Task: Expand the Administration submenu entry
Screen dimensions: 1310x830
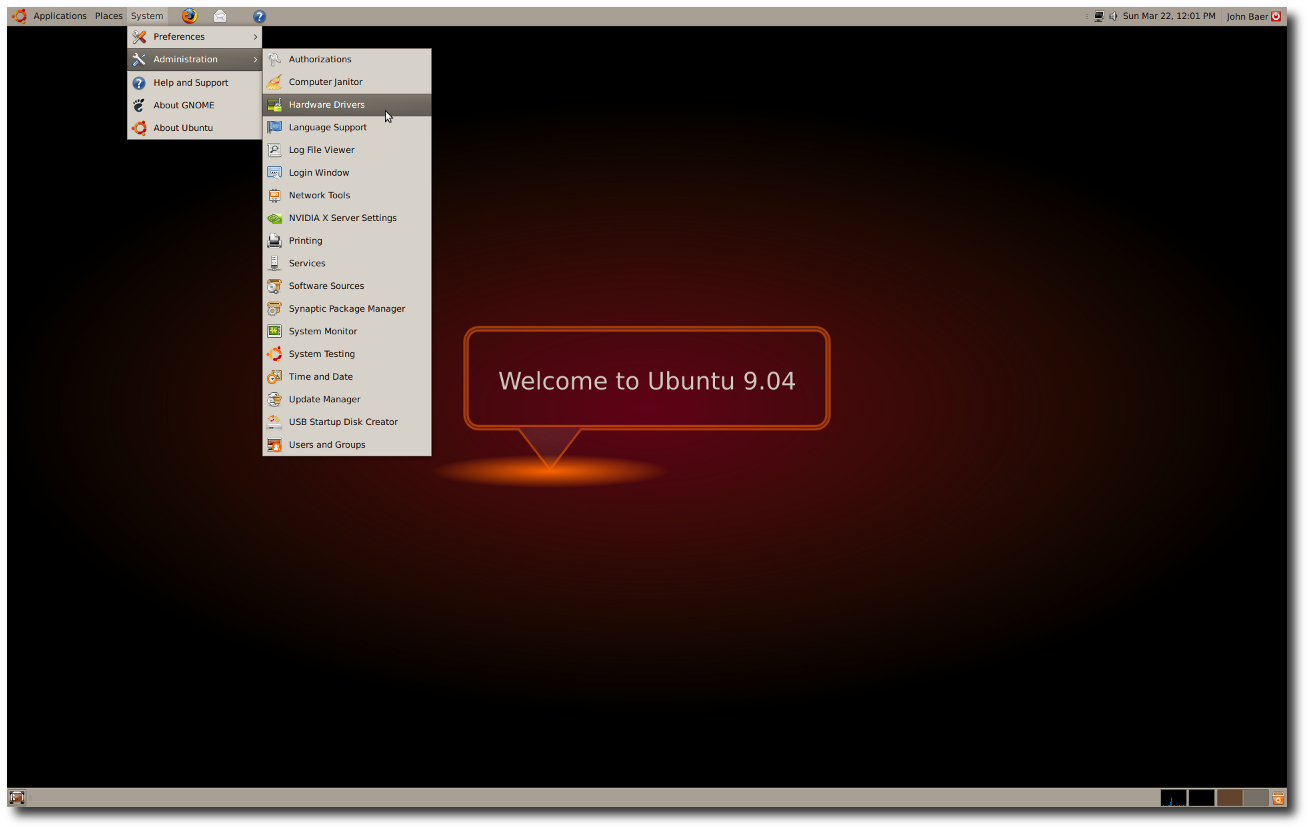Action: pyautogui.click(x=194, y=59)
